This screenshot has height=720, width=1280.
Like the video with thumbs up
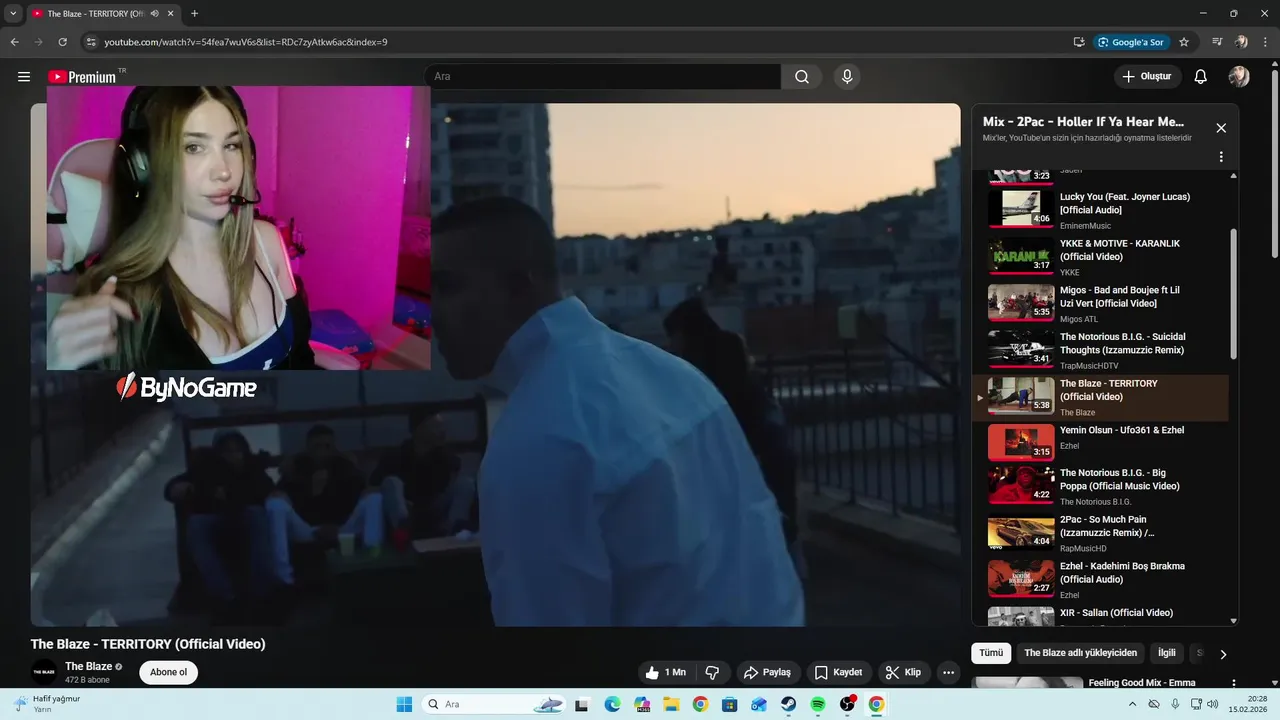pyautogui.click(x=667, y=673)
